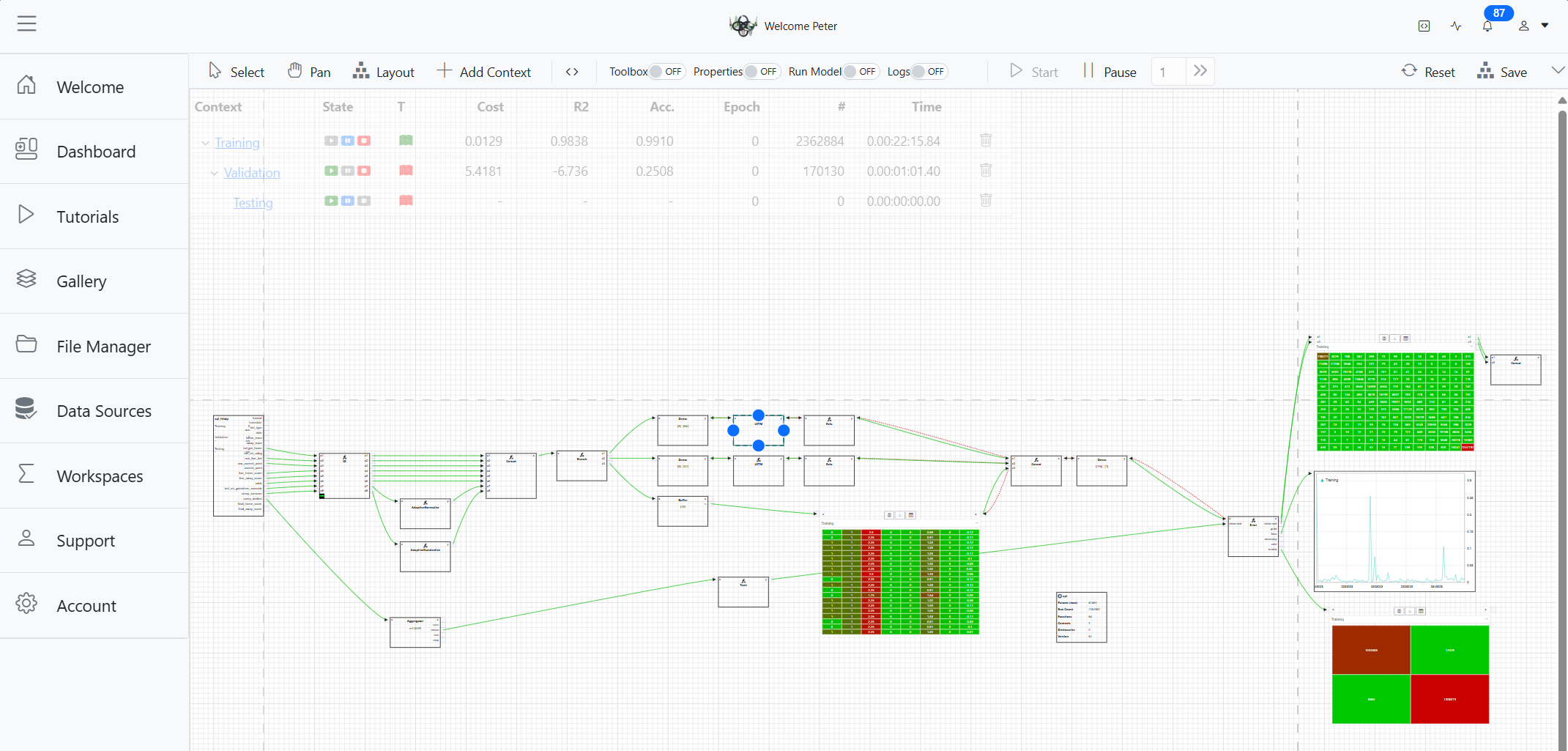Screen dimensions: 1568x751
Task: Click play icon in Training row
Action: (331, 141)
